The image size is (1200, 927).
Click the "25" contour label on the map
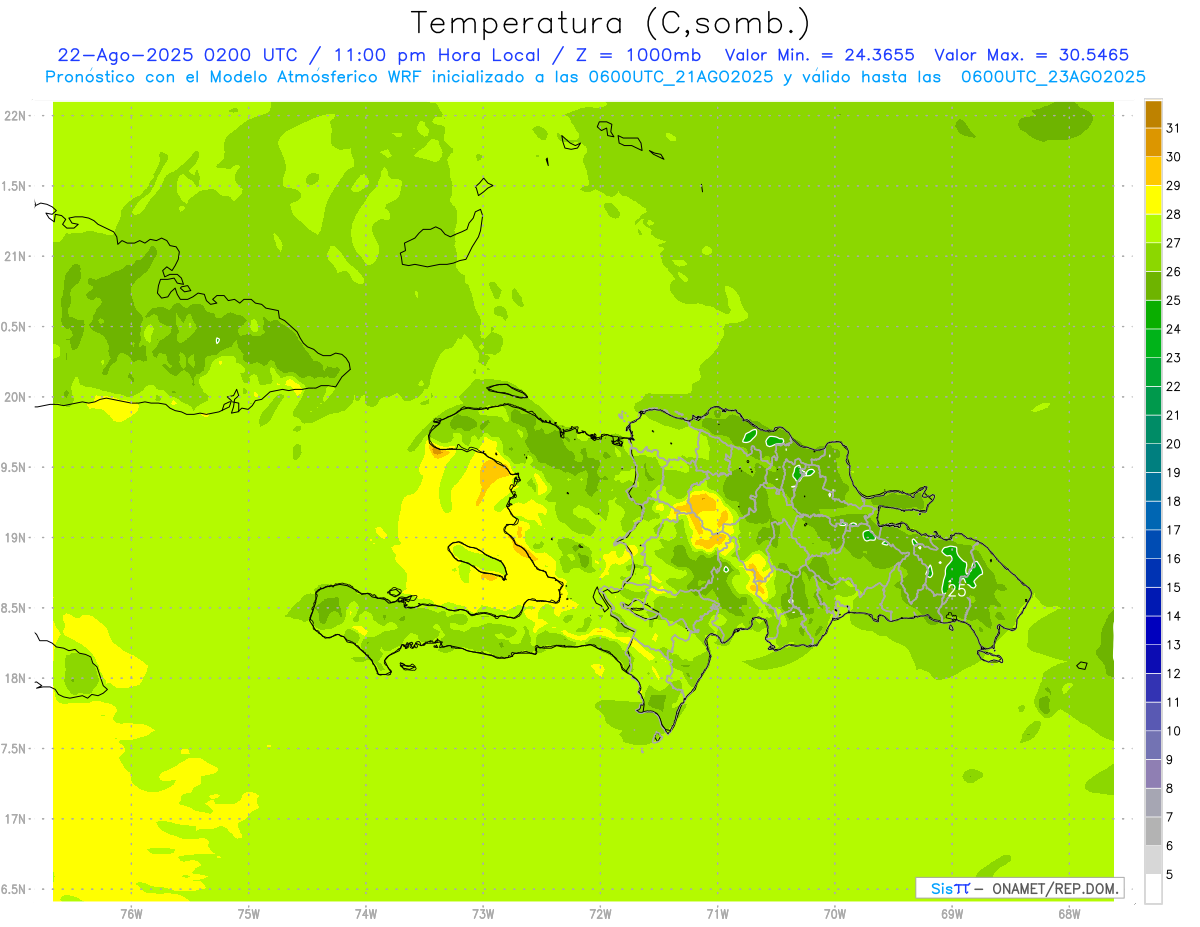[957, 590]
